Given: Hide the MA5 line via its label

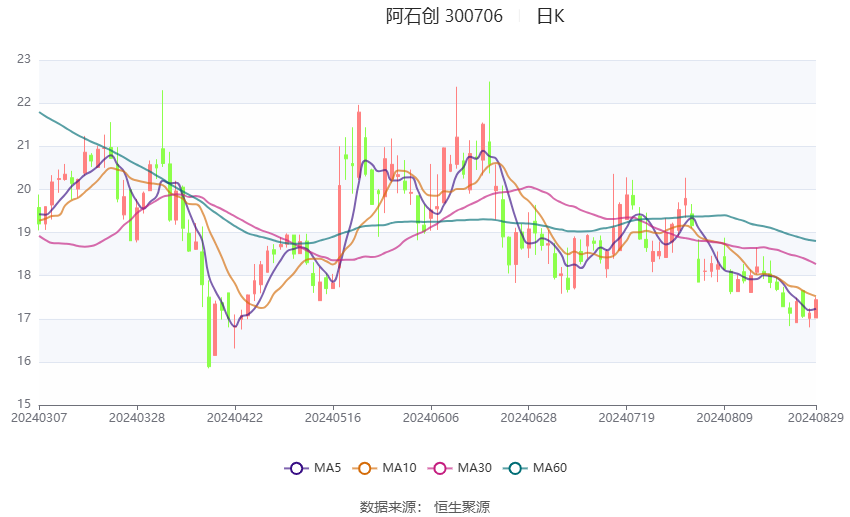Looking at the screenshot, I should click(x=327, y=468).
